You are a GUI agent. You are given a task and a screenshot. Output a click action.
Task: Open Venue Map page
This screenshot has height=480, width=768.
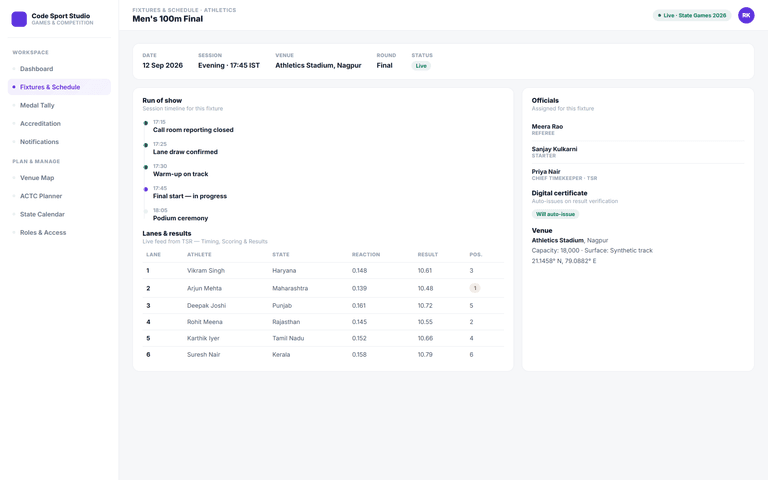pos(59,178)
